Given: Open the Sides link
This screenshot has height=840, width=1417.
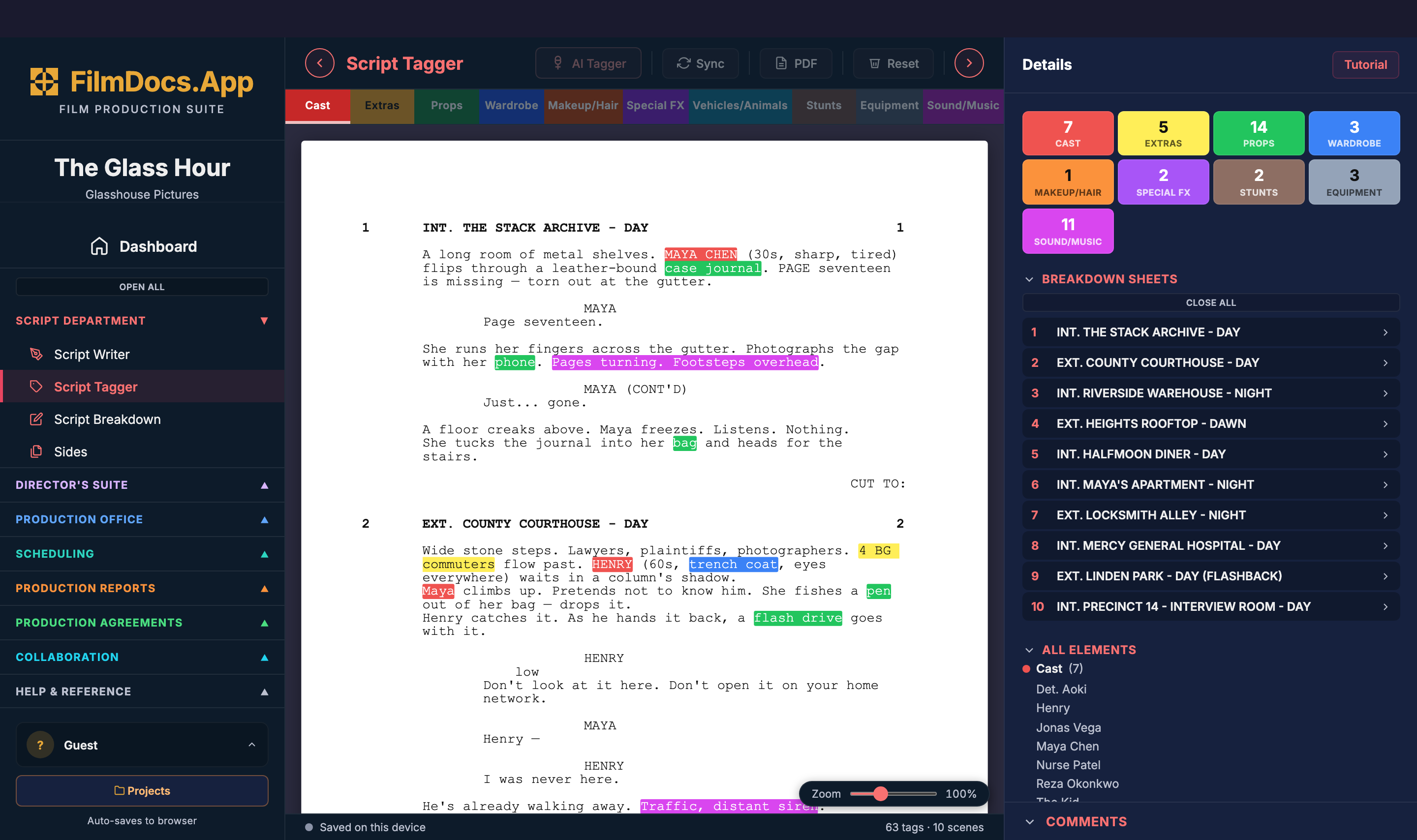Looking at the screenshot, I should click(x=142, y=451).
